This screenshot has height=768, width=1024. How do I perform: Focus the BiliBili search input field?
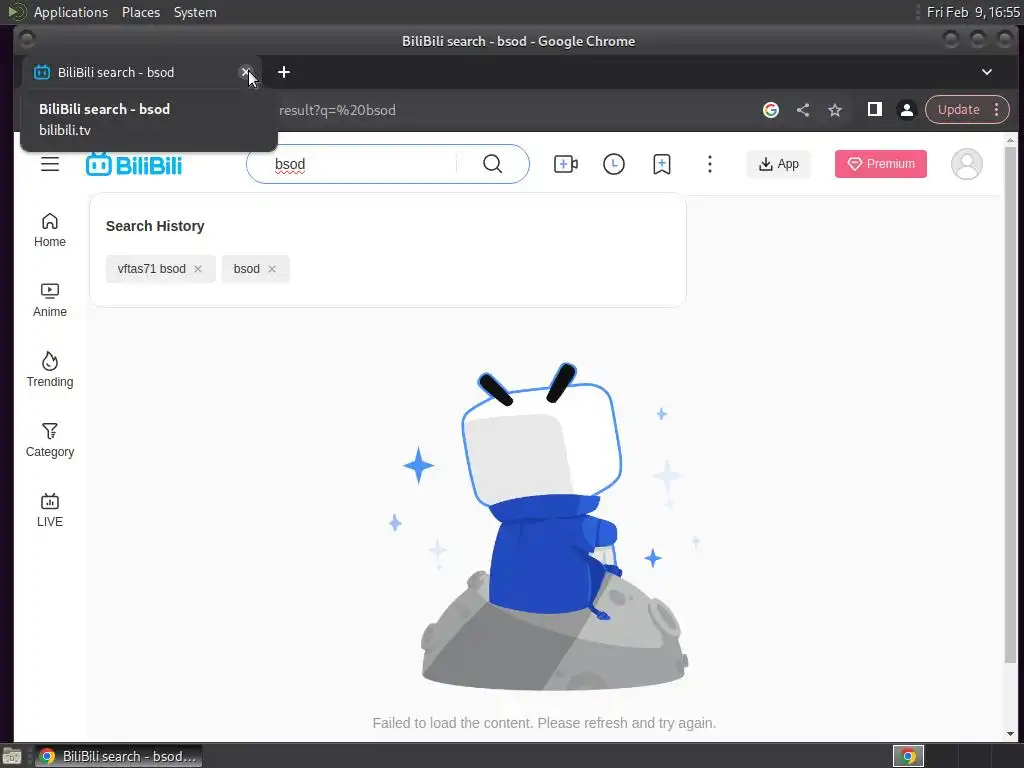364,164
